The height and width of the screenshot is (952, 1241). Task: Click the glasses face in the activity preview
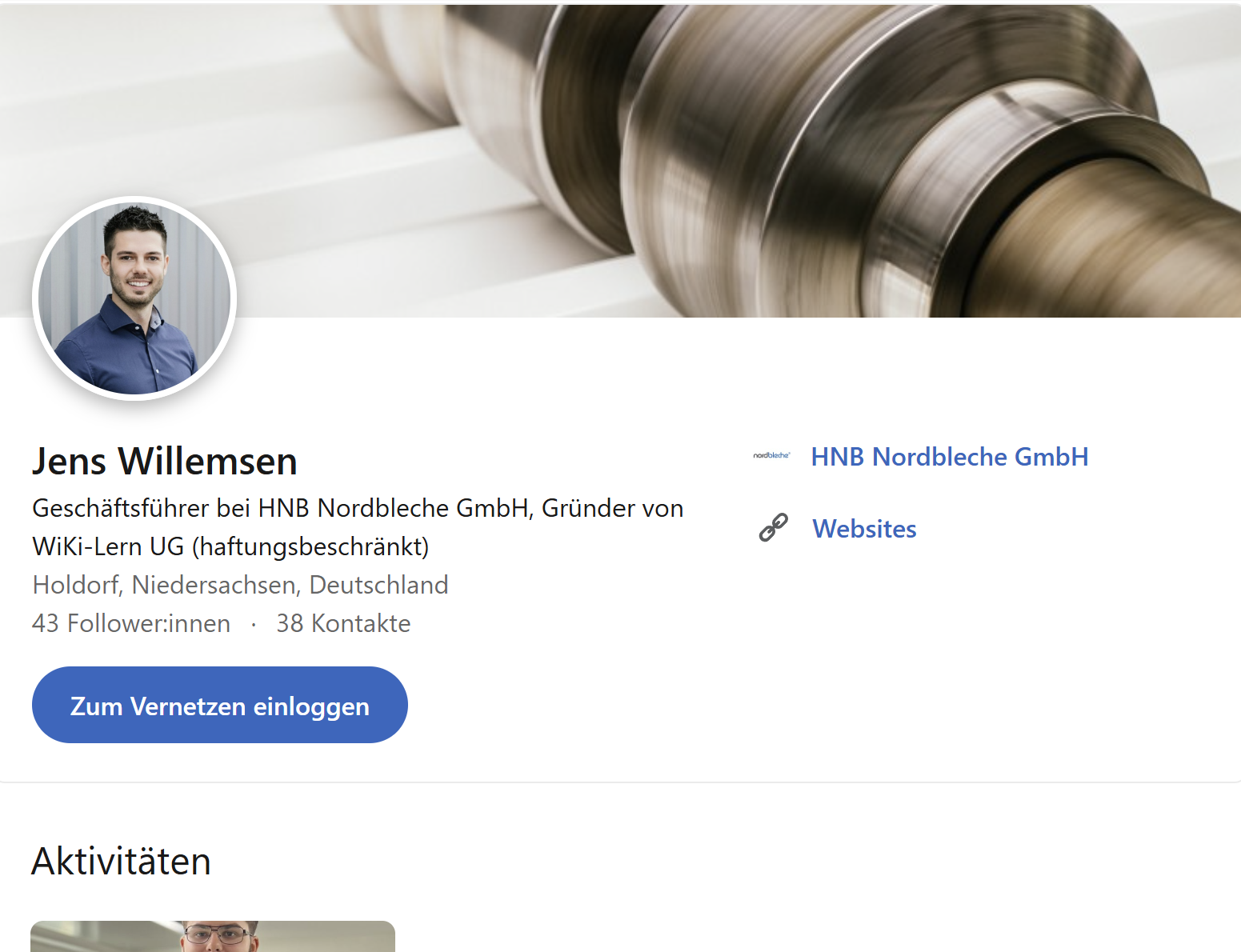[x=218, y=934]
